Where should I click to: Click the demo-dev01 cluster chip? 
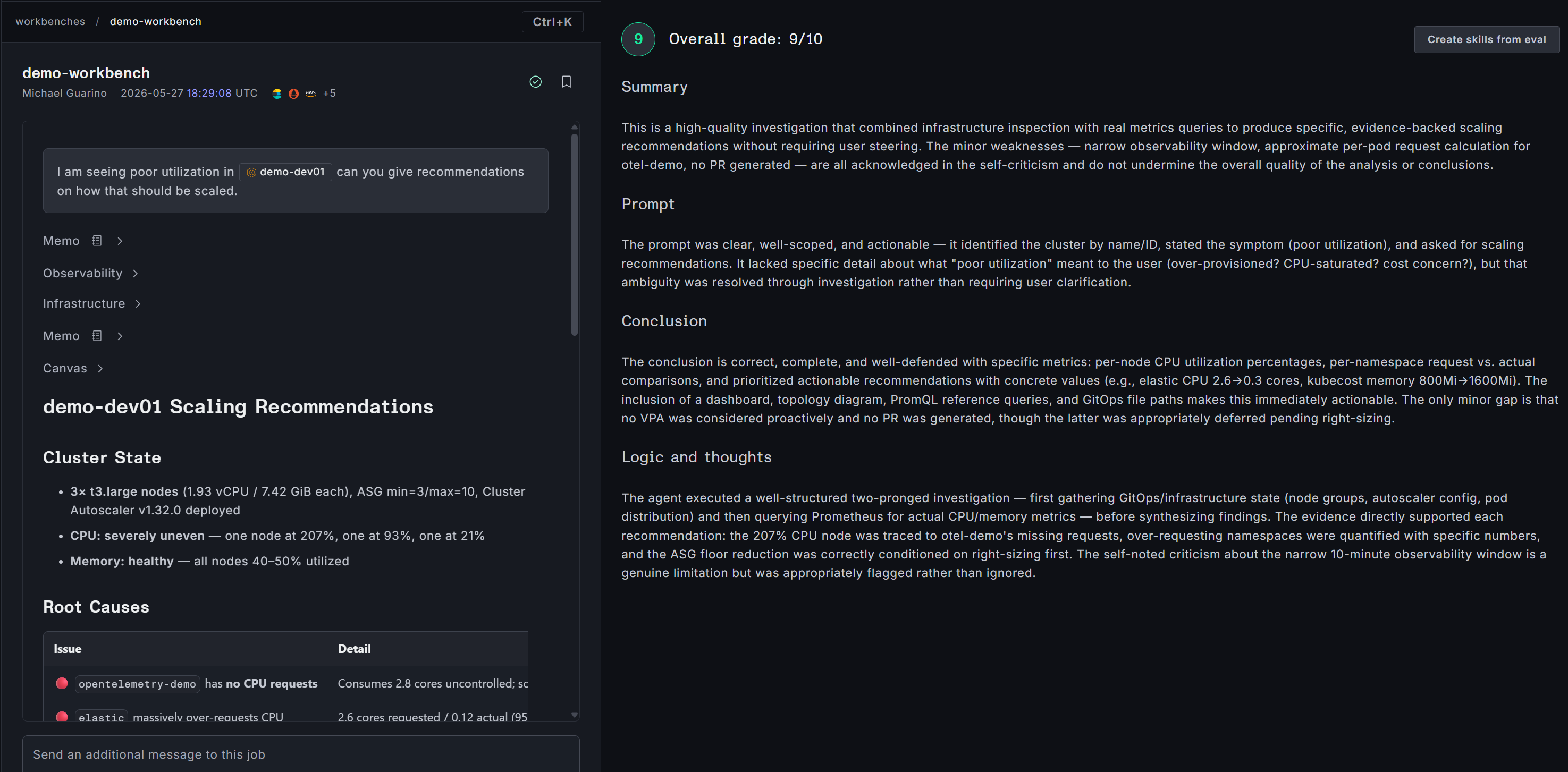click(x=285, y=172)
